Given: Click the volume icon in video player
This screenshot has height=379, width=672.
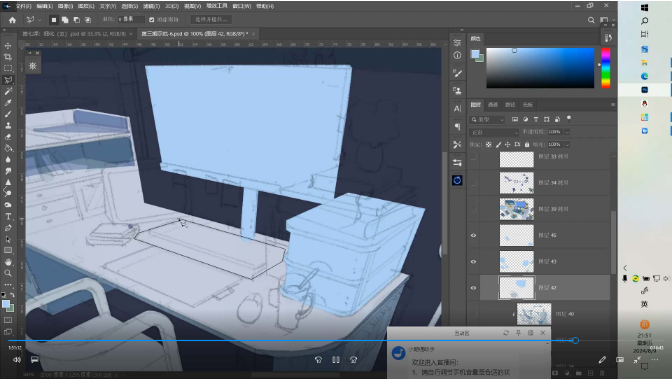Looking at the screenshot, I should 17,360.
